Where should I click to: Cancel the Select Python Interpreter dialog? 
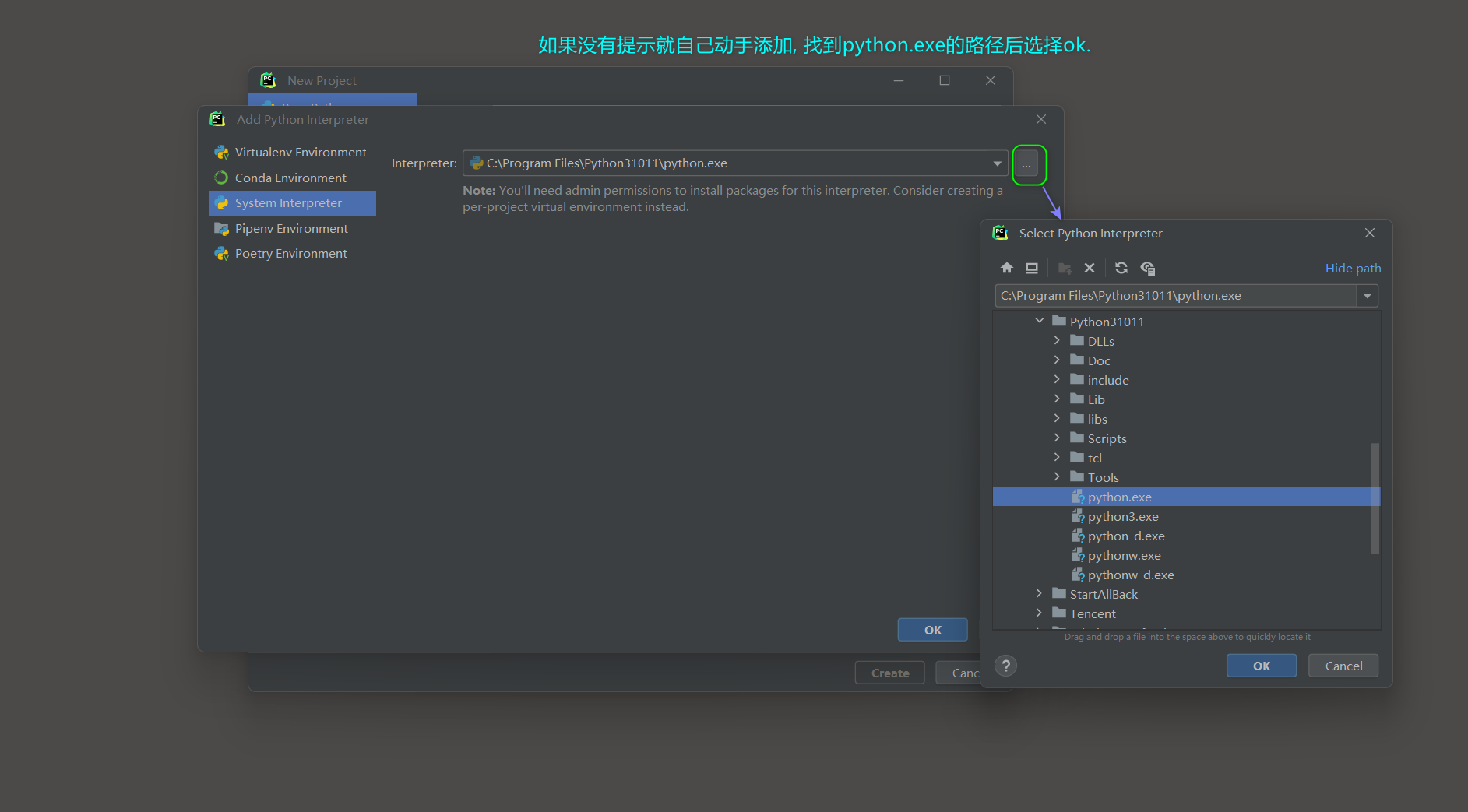tap(1343, 666)
